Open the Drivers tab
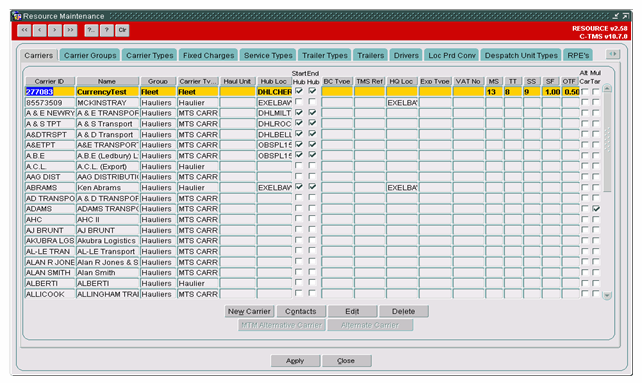 tap(406, 56)
